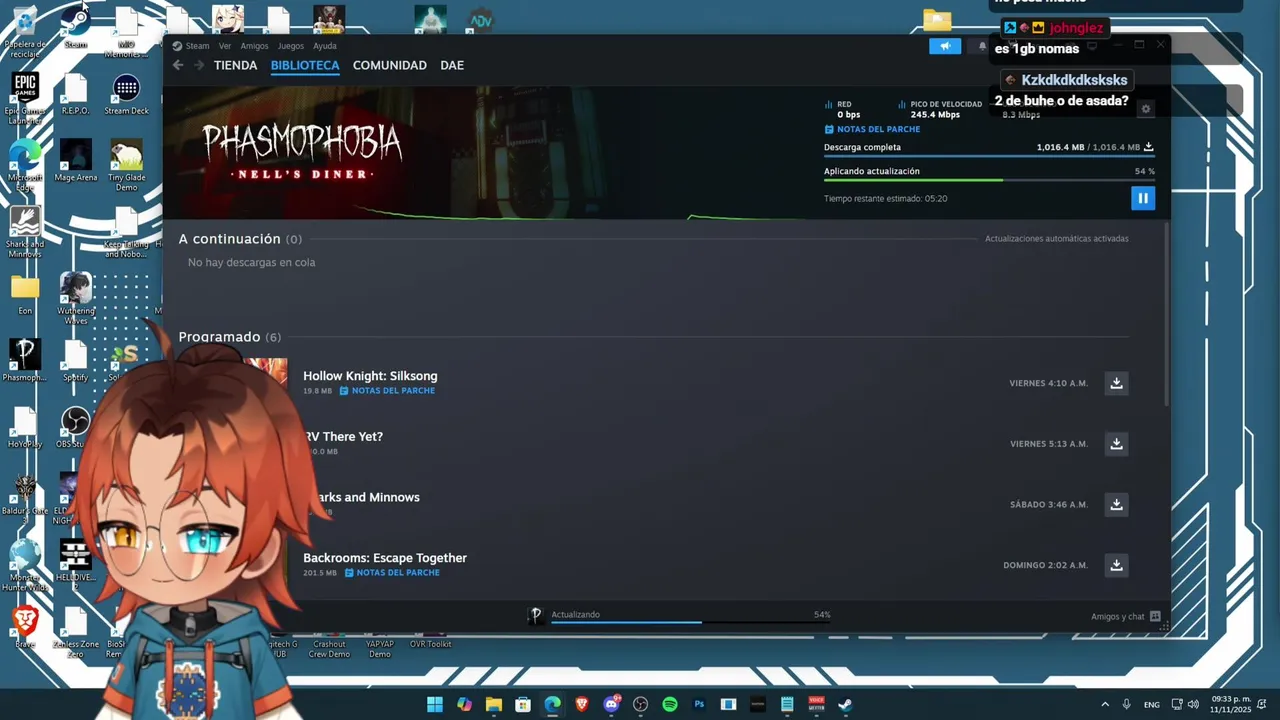Viewport: 1280px width, 720px height.
Task: Show hidden system tray icons
Action: (x=1105, y=704)
